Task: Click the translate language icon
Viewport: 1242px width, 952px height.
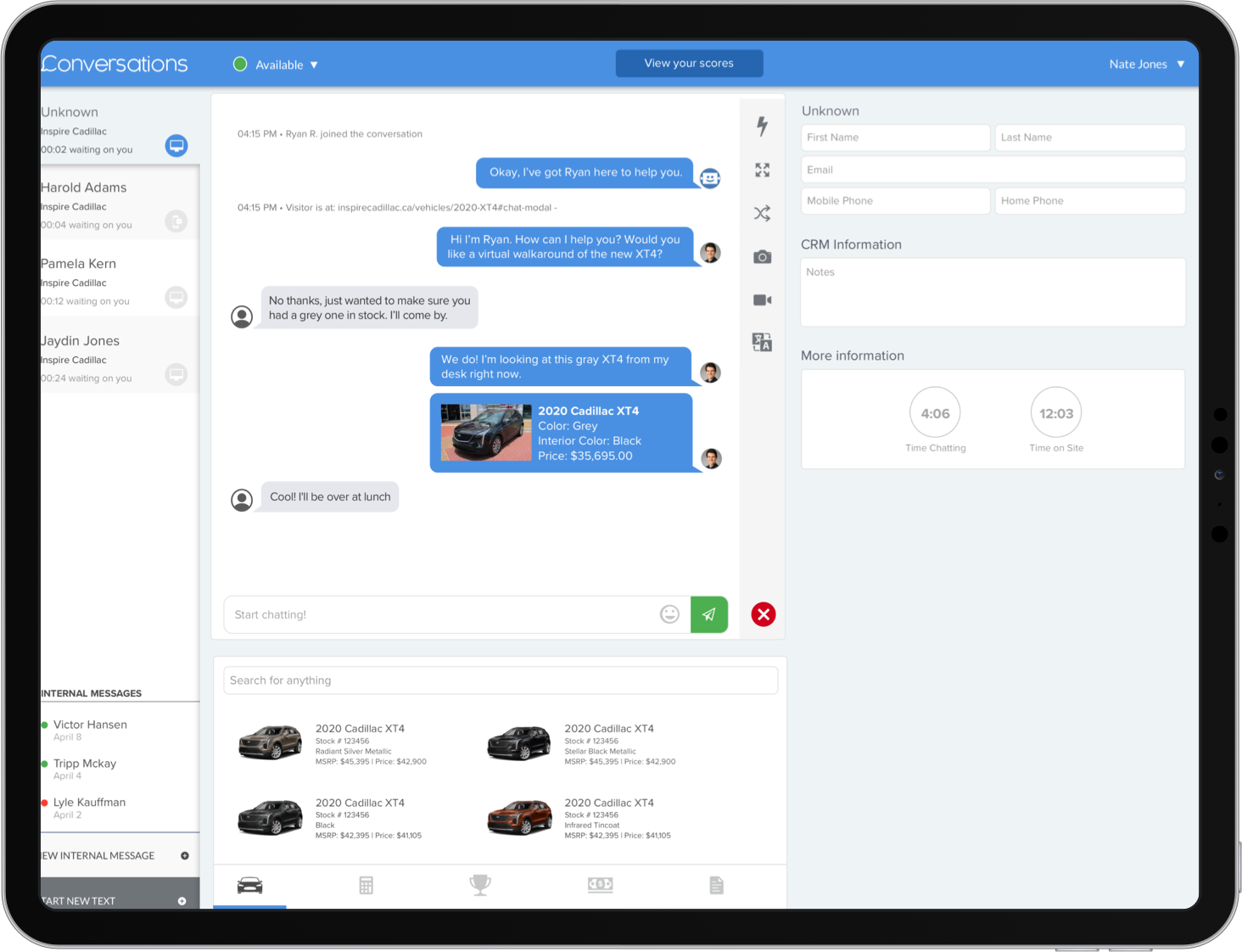Action: click(x=762, y=342)
